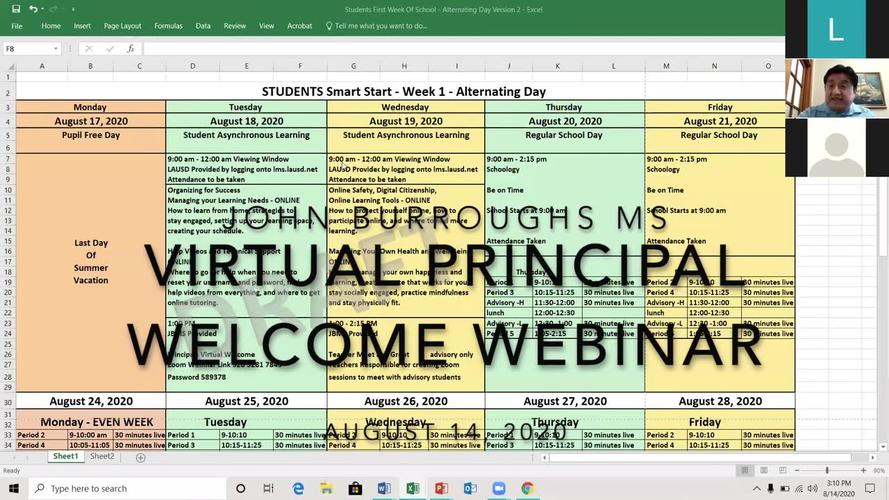Click inside the formula bar
Screen dimensions: 889x500
point(462,49)
